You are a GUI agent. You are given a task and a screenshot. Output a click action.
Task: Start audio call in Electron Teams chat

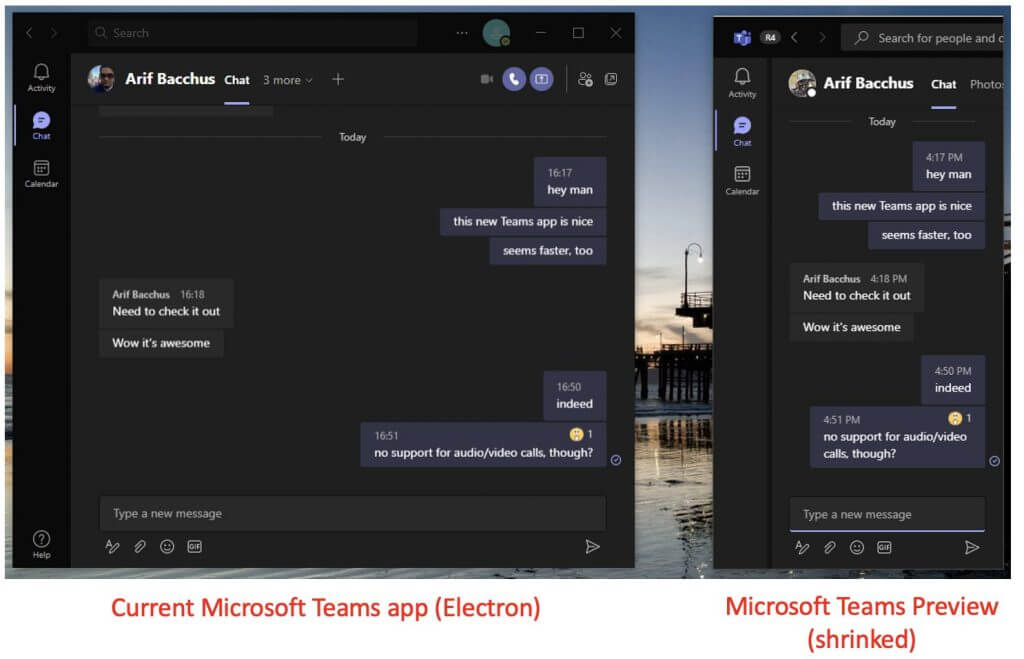[x=514, y=79]
